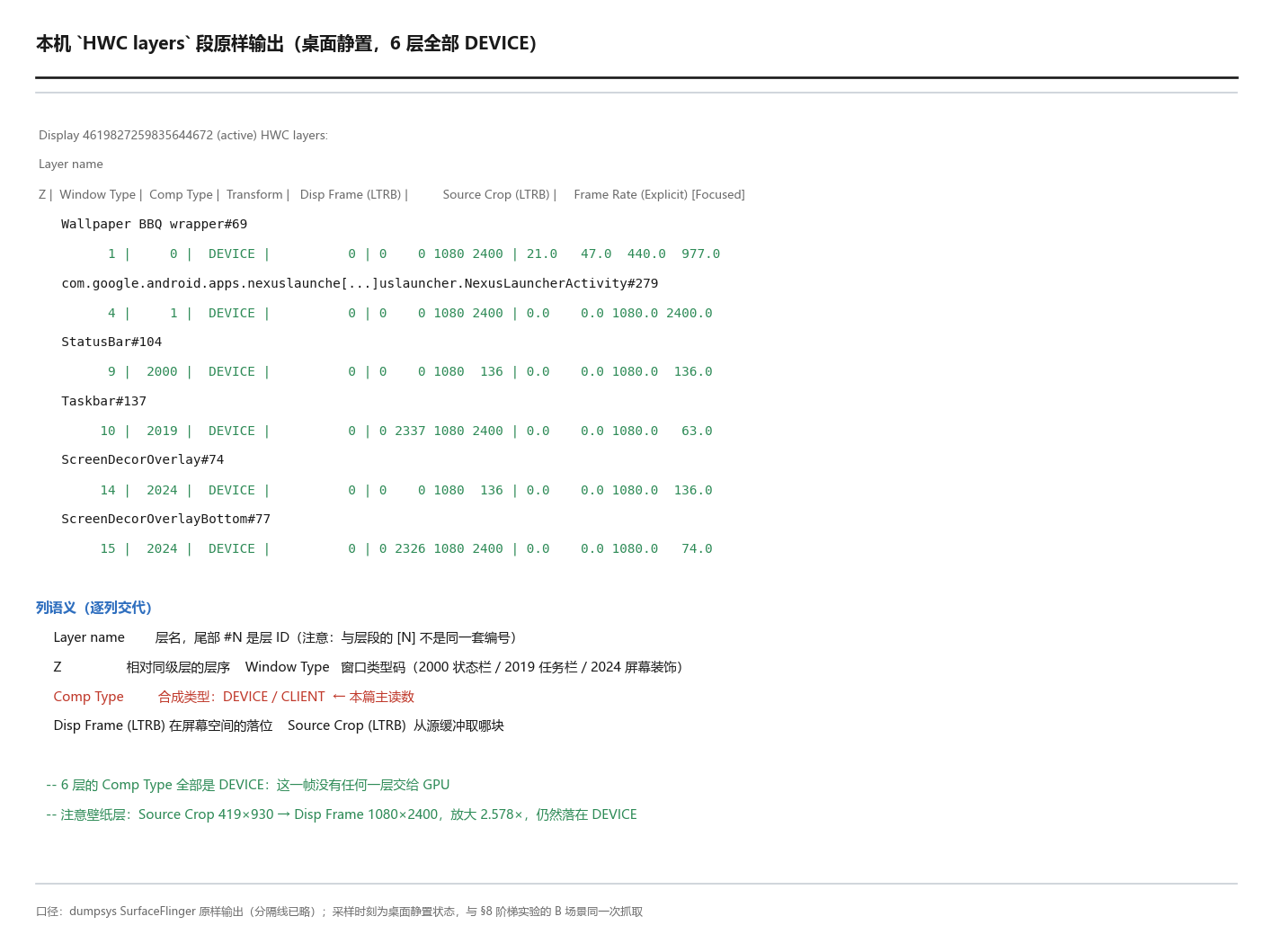Click window type value 2000
Viewport: 1272px width, 952px height.
[x=162, y=372]
